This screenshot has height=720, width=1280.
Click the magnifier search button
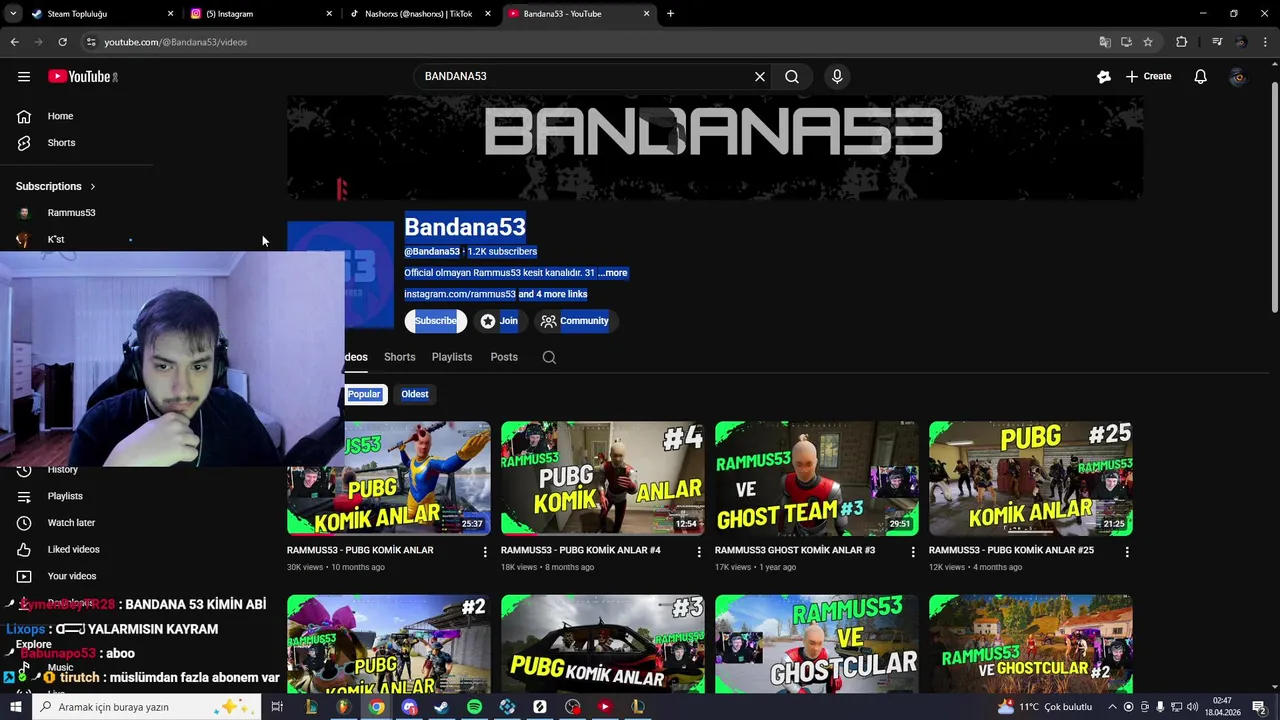(x=792, y=76)
